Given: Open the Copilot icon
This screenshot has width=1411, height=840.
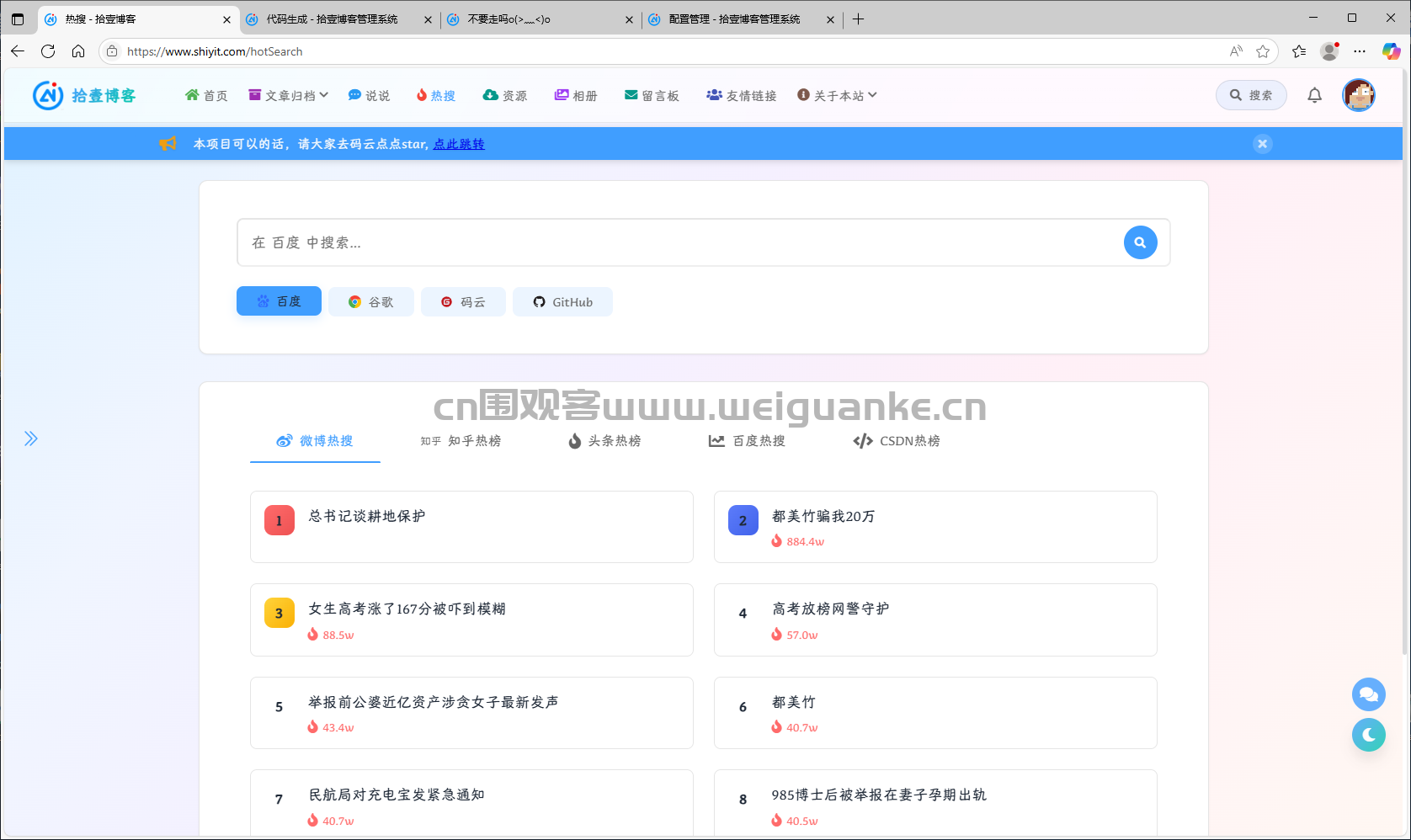Looking at the screenshot, I should [1391, 51].
